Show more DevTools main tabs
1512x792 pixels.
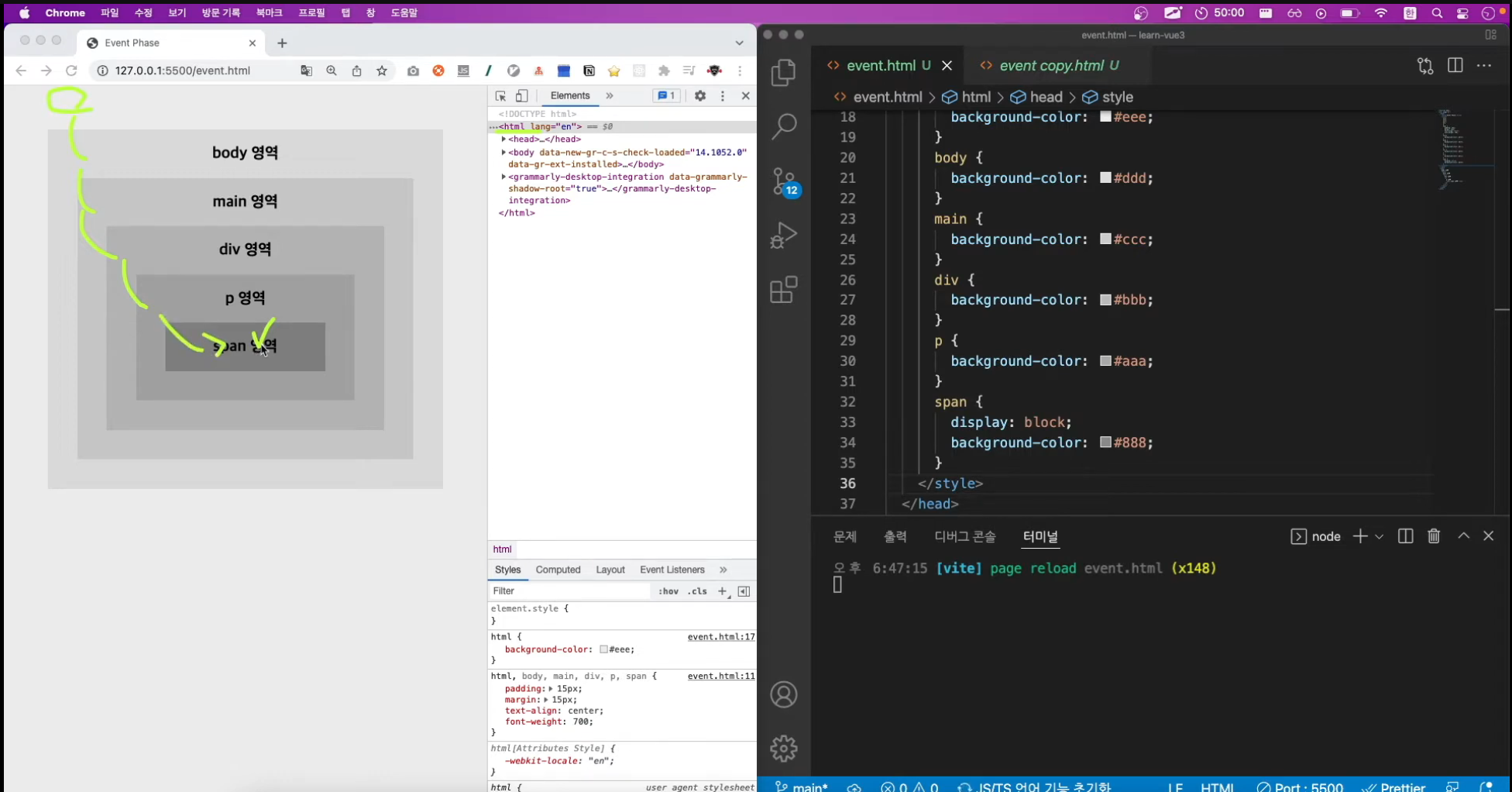pos(610,96)
